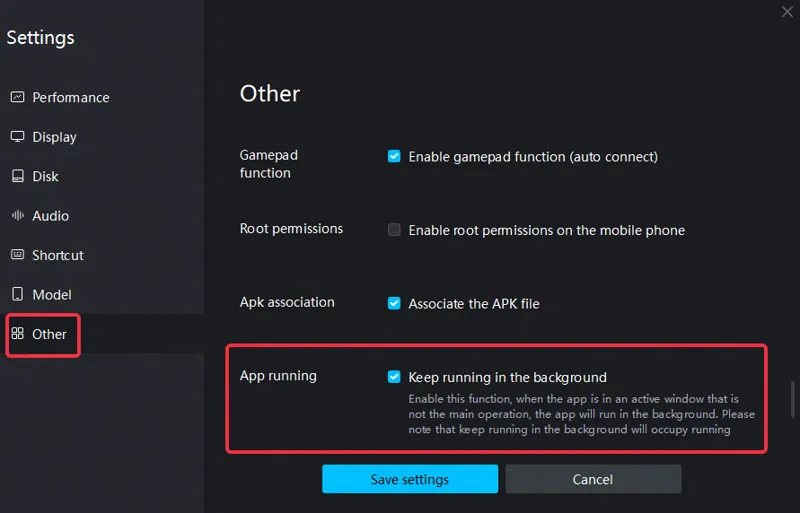The image size is (800, 513).
Task: Click the vertical scrollbar thumb
Action: pos(793,399)
